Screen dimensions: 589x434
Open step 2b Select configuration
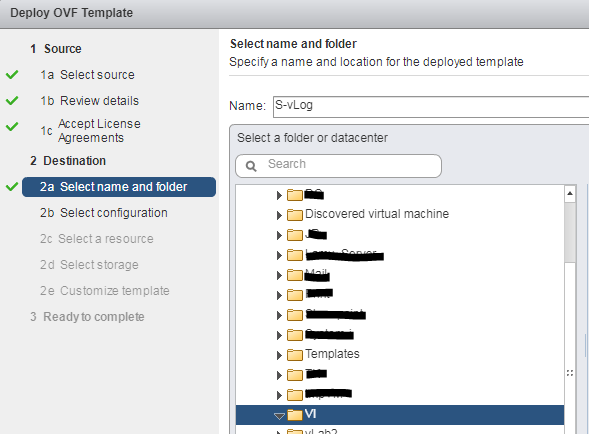point(104,213)
